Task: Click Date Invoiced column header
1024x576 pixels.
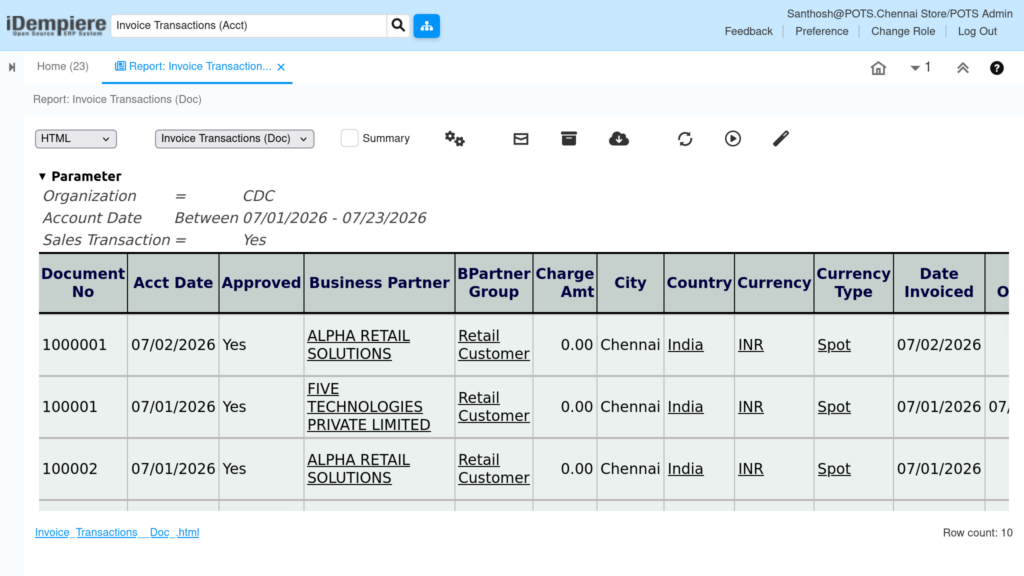Action: click(938, 283)
